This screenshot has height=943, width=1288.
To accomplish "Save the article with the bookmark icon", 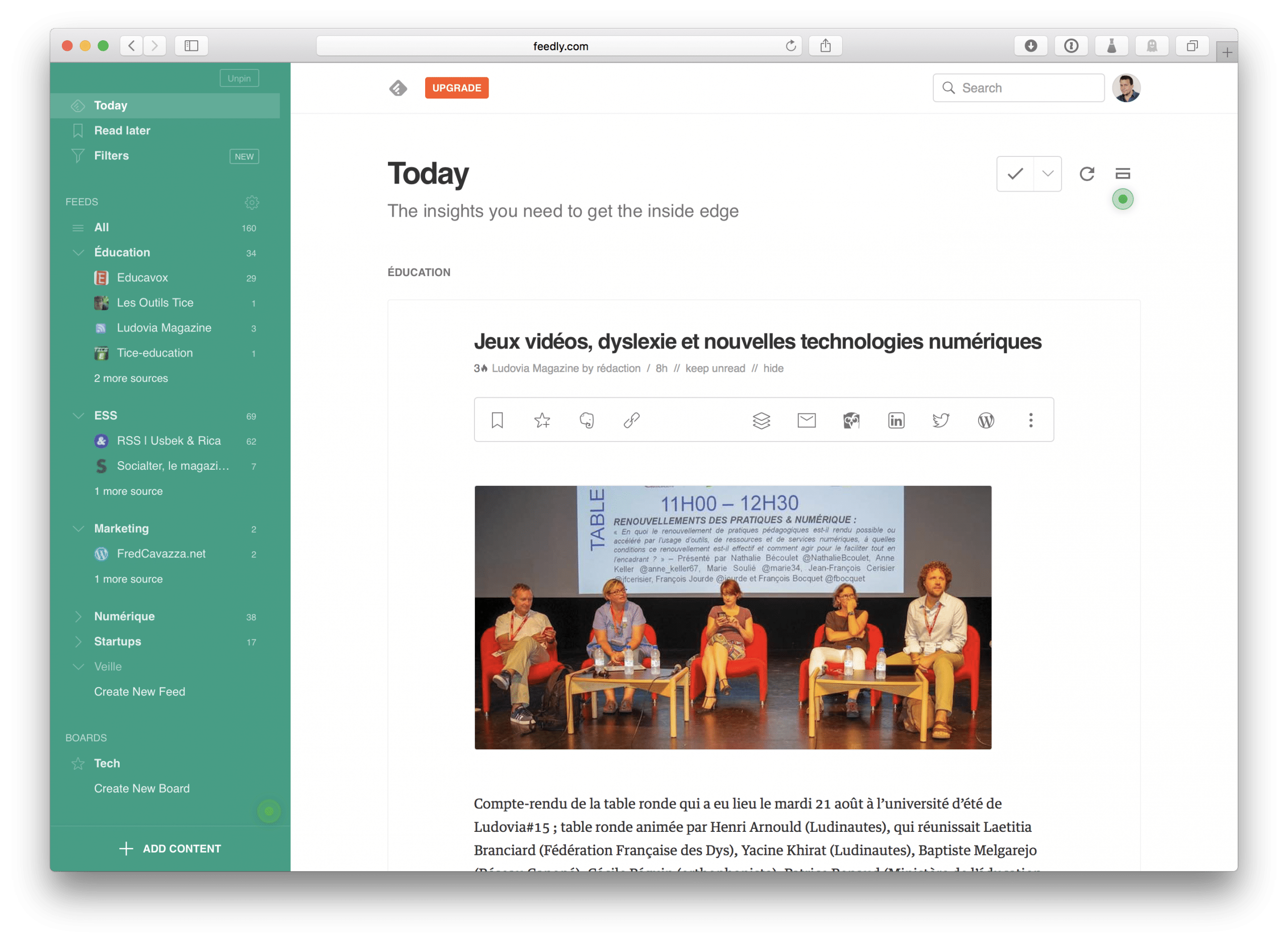I will [497, 420].
